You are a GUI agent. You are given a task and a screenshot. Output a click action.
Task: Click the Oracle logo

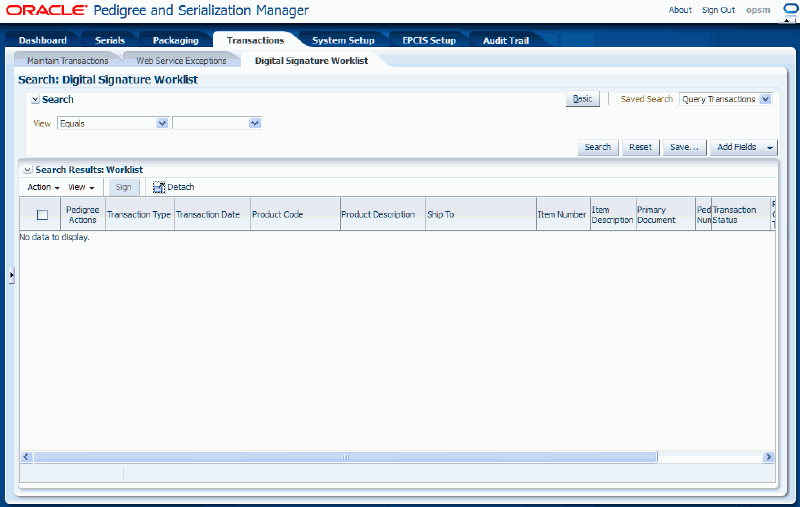46,10
